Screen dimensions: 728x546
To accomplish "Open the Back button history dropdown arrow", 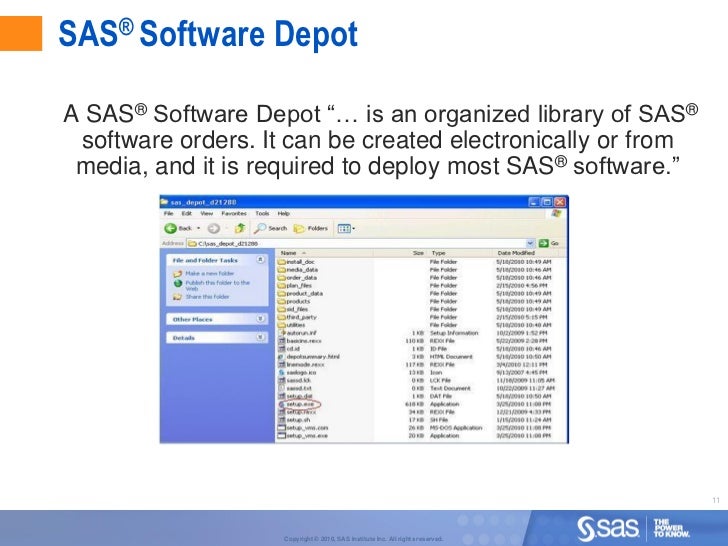I will pyautogui.click(x=199, y=228).
